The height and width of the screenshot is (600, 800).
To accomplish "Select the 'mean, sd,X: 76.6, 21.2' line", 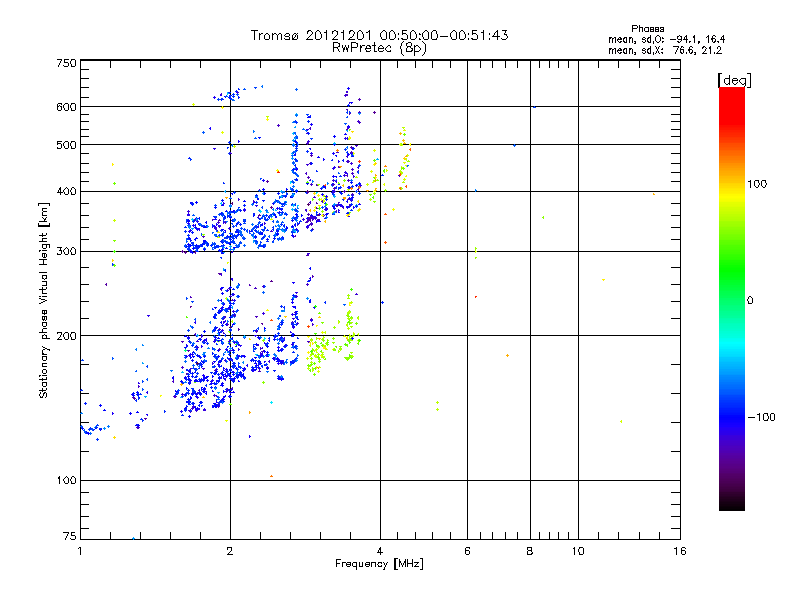I will click(x=665, y=50).
